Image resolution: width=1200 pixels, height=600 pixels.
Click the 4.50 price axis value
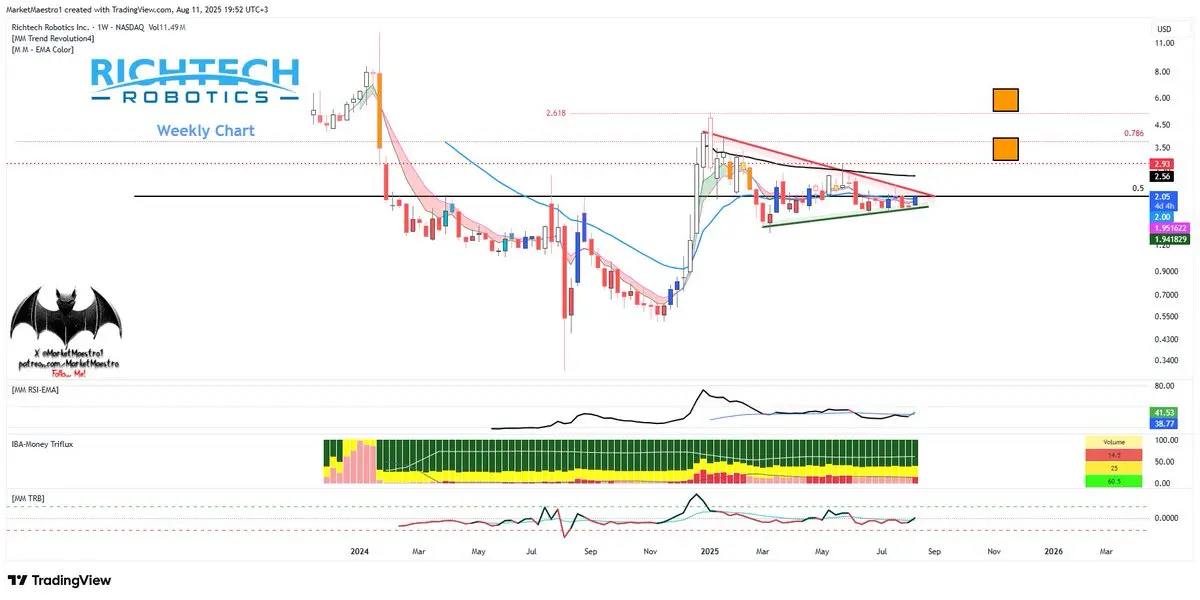coord(1163,125)
